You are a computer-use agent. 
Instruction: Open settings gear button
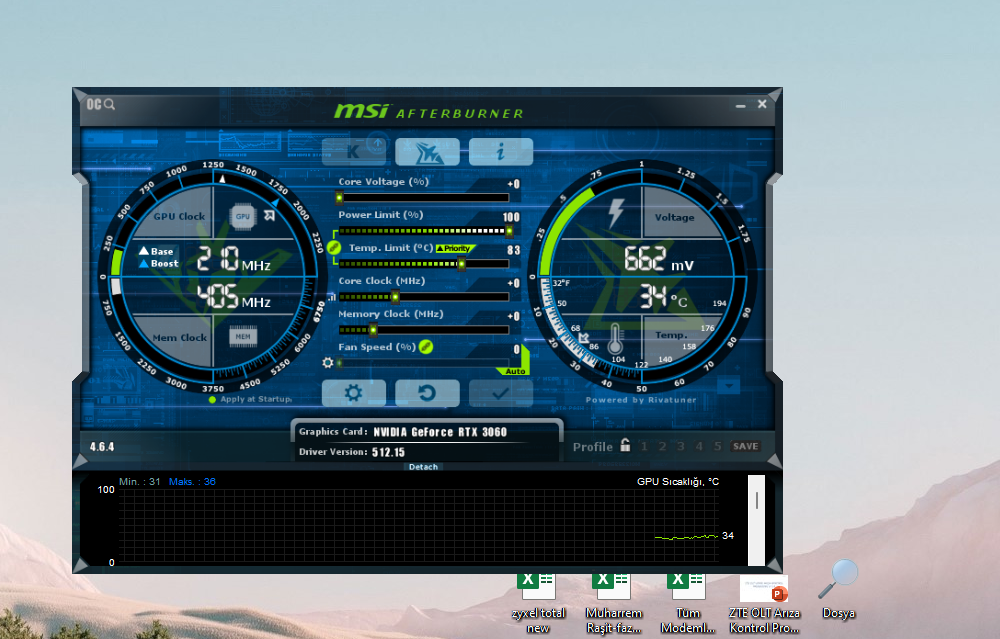tap(353, 393)
